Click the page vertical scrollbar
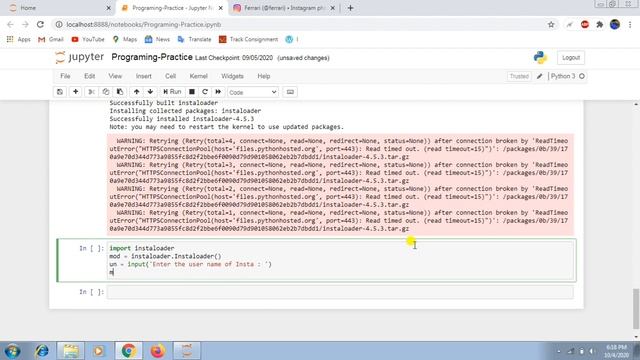640x360 pixels. pos(636,309)
